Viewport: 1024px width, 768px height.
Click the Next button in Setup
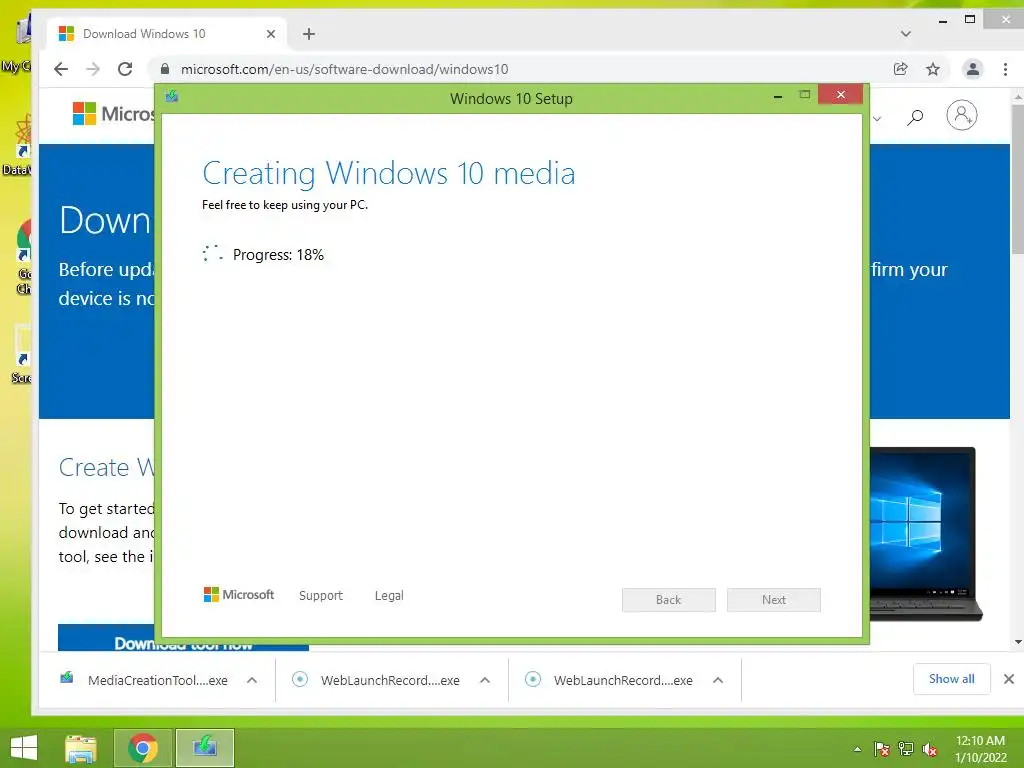point(774,600)
